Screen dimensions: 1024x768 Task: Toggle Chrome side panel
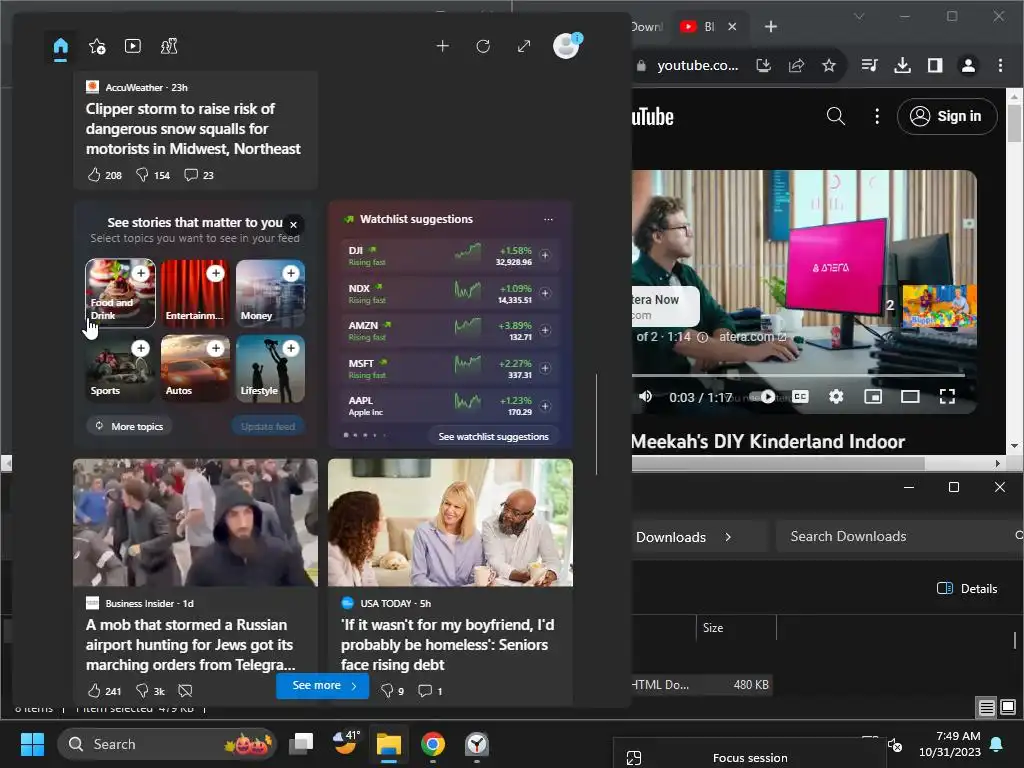point(935,65)
